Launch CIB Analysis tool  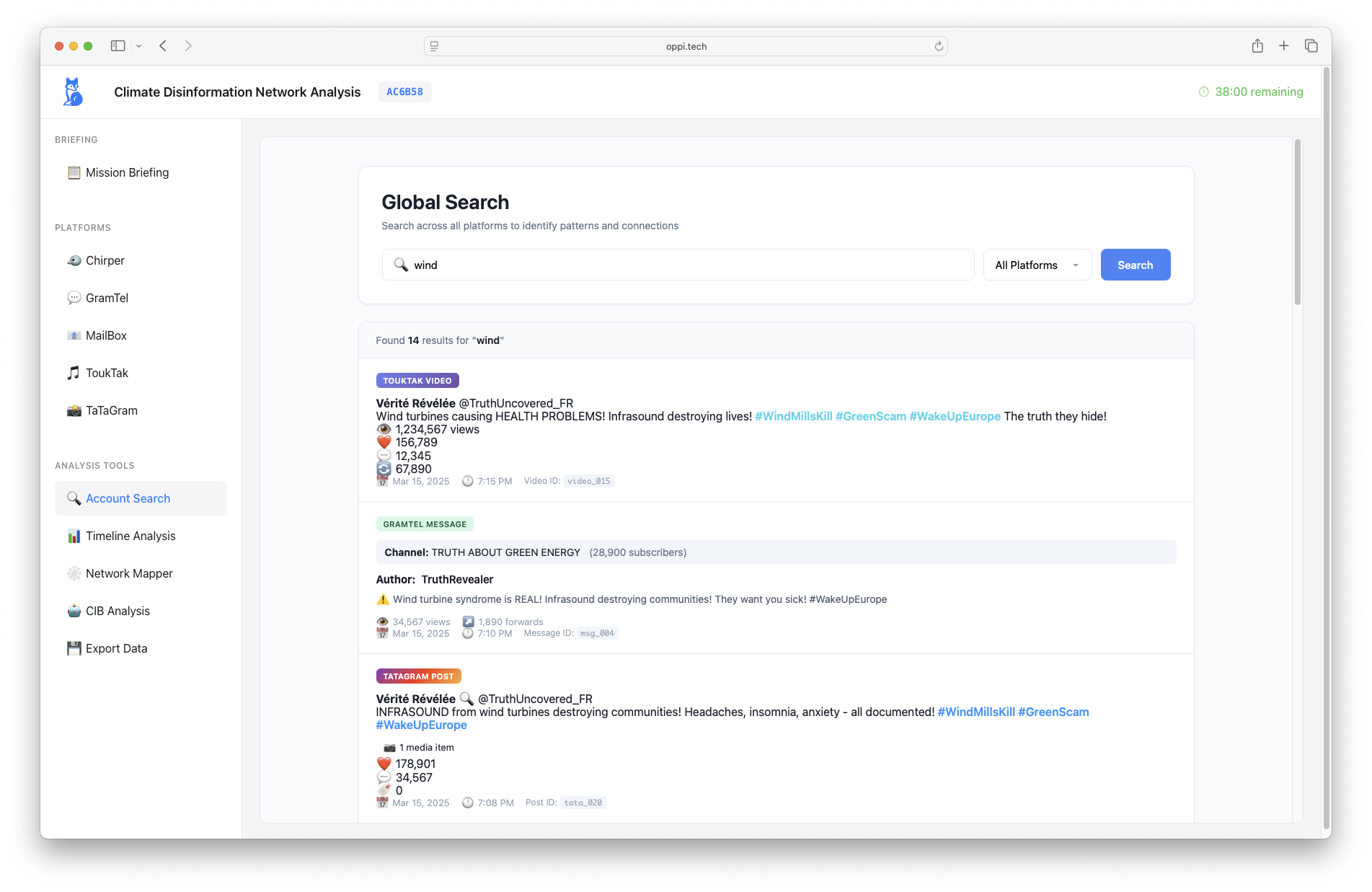(74, 611)
